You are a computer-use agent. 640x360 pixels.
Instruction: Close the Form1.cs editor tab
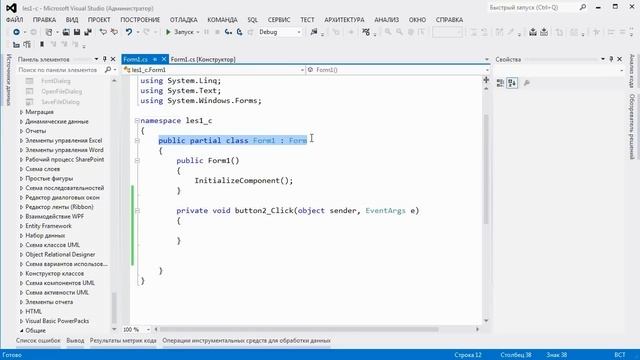click(x=164, y=59)
